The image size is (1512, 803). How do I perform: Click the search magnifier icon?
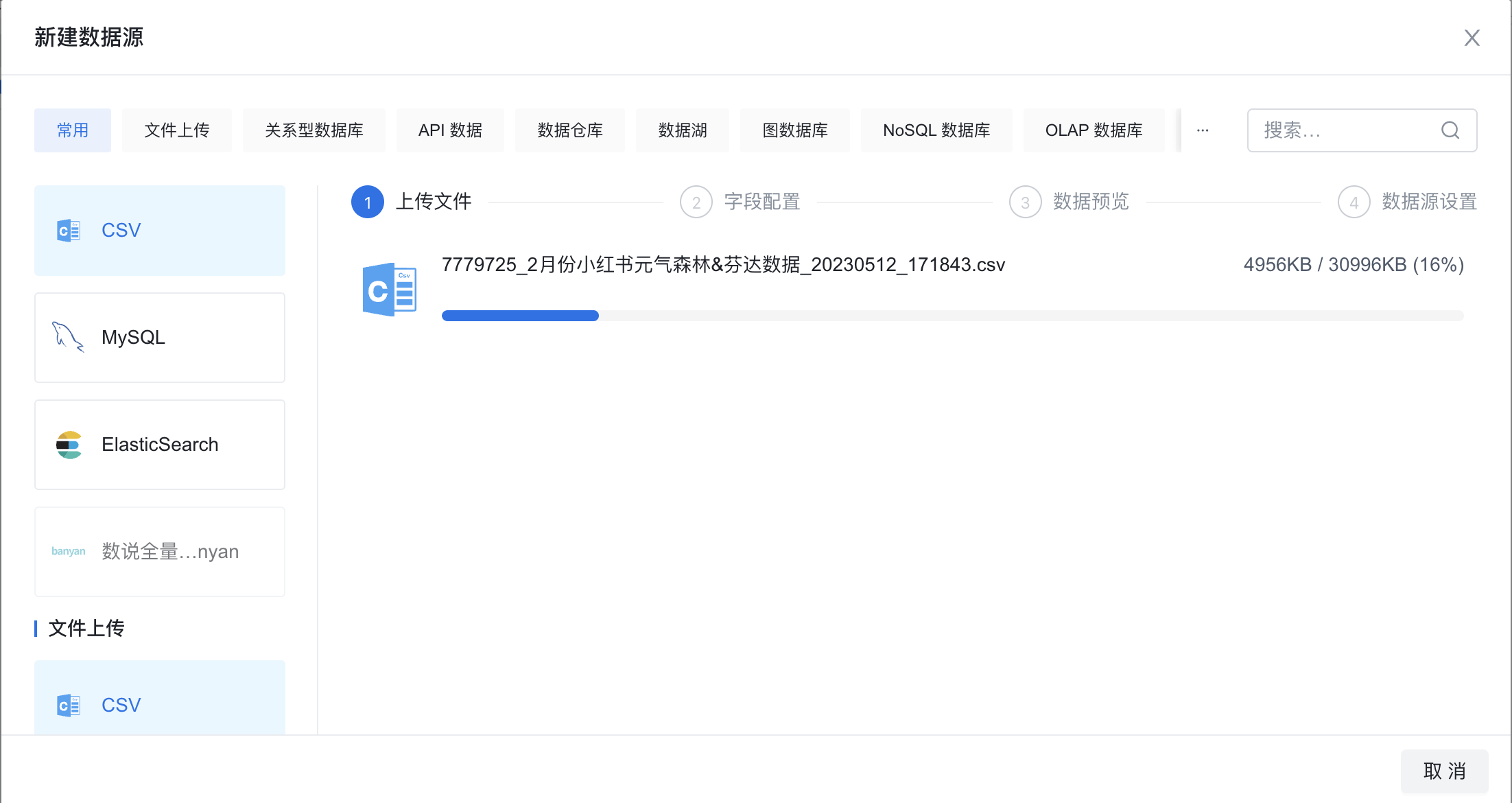click(1450, 130)
